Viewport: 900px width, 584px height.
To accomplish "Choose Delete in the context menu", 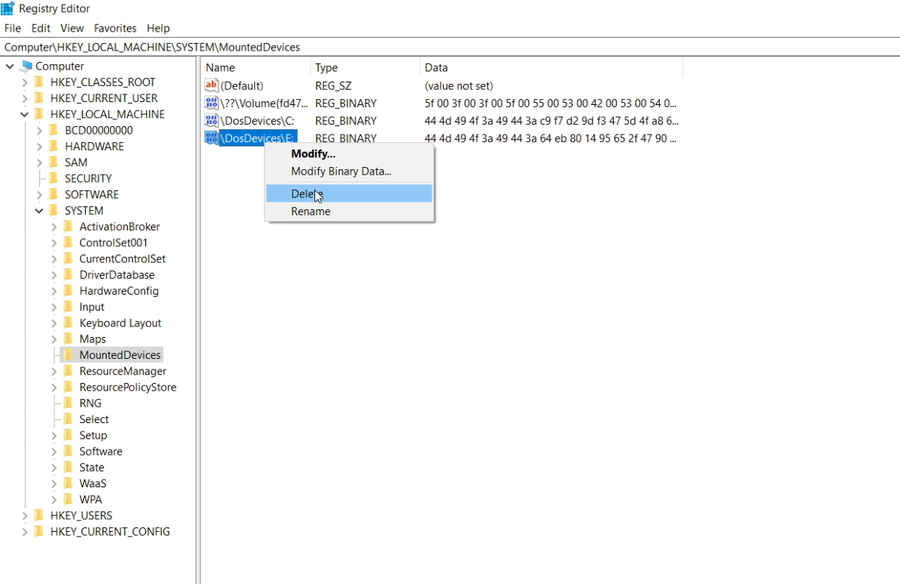I will point(349,194).
